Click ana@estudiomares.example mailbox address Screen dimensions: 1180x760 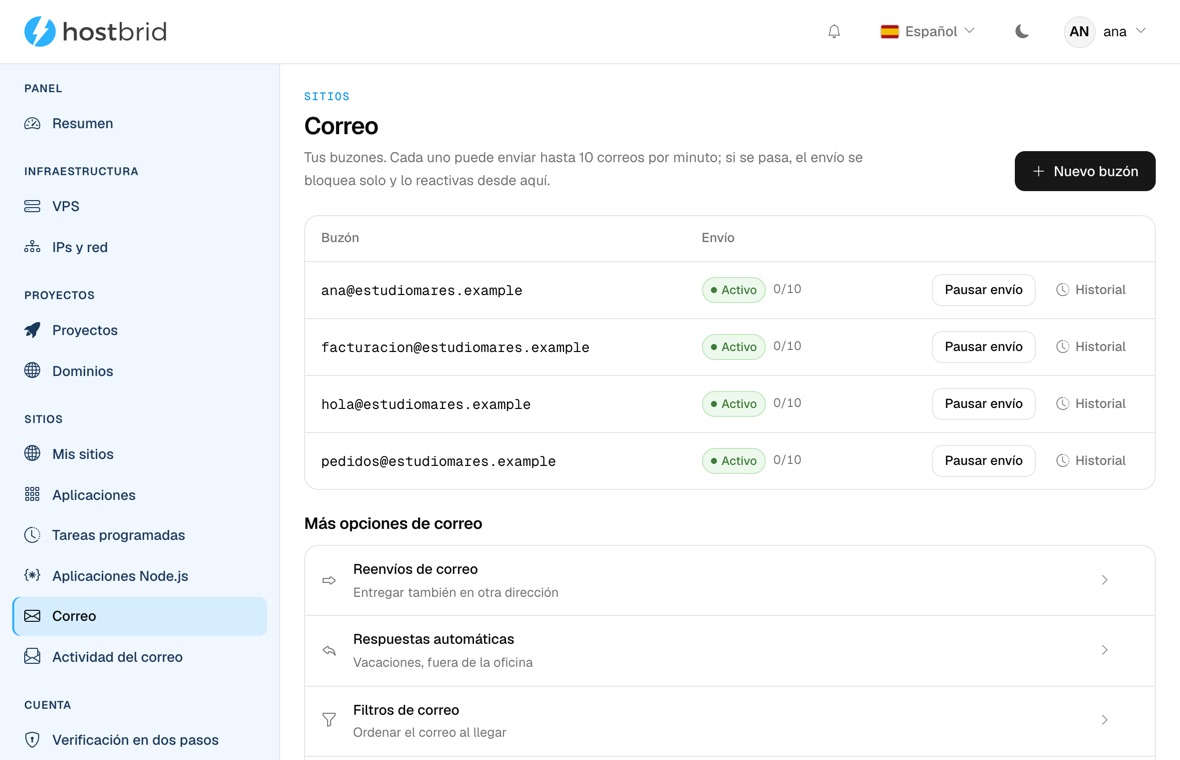[421, 290]
